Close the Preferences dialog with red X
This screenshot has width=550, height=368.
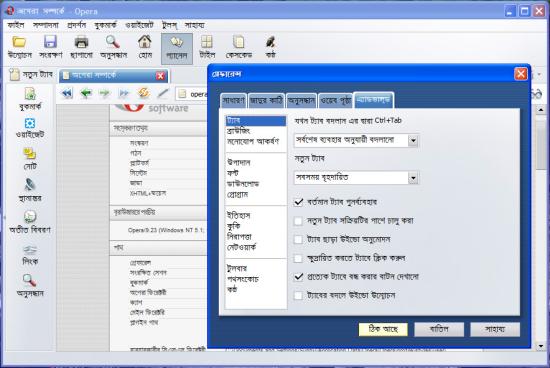click(x=521, y=74)
